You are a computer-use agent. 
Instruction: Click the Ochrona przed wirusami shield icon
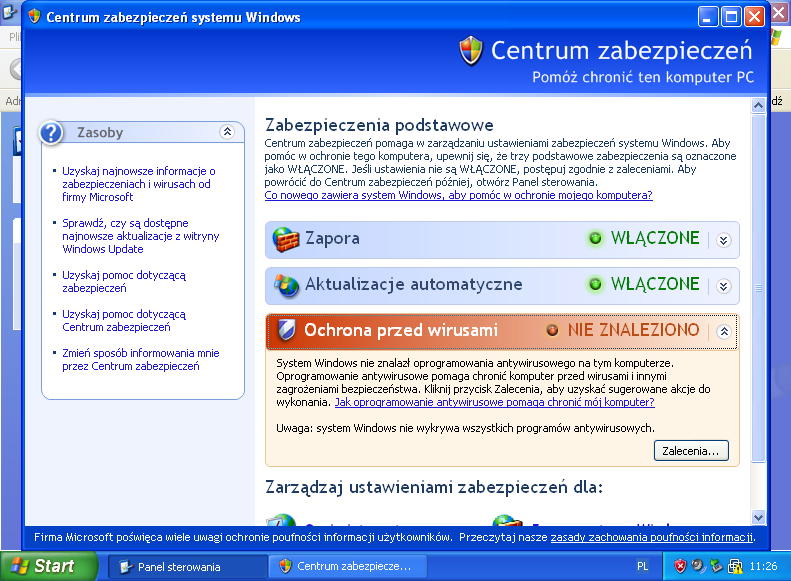click(287, 330)
